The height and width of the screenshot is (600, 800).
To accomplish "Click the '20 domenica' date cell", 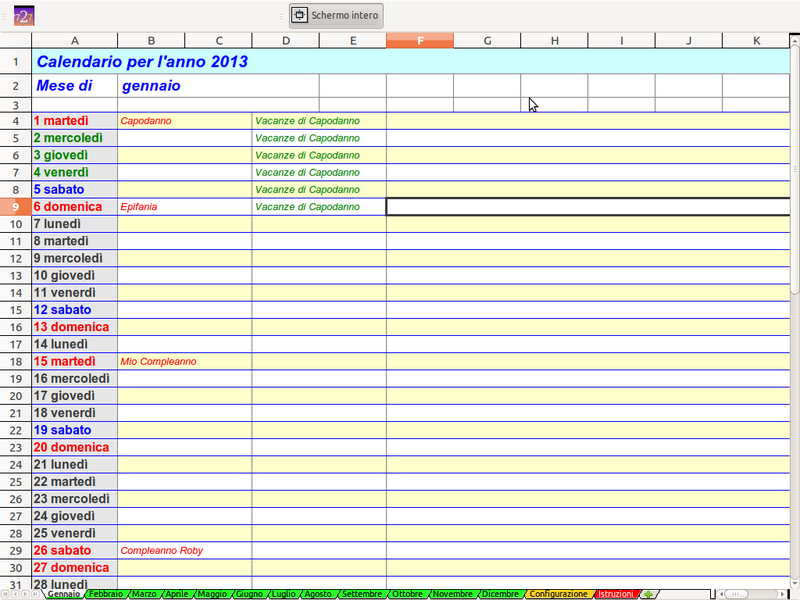I will pos(74,447).
